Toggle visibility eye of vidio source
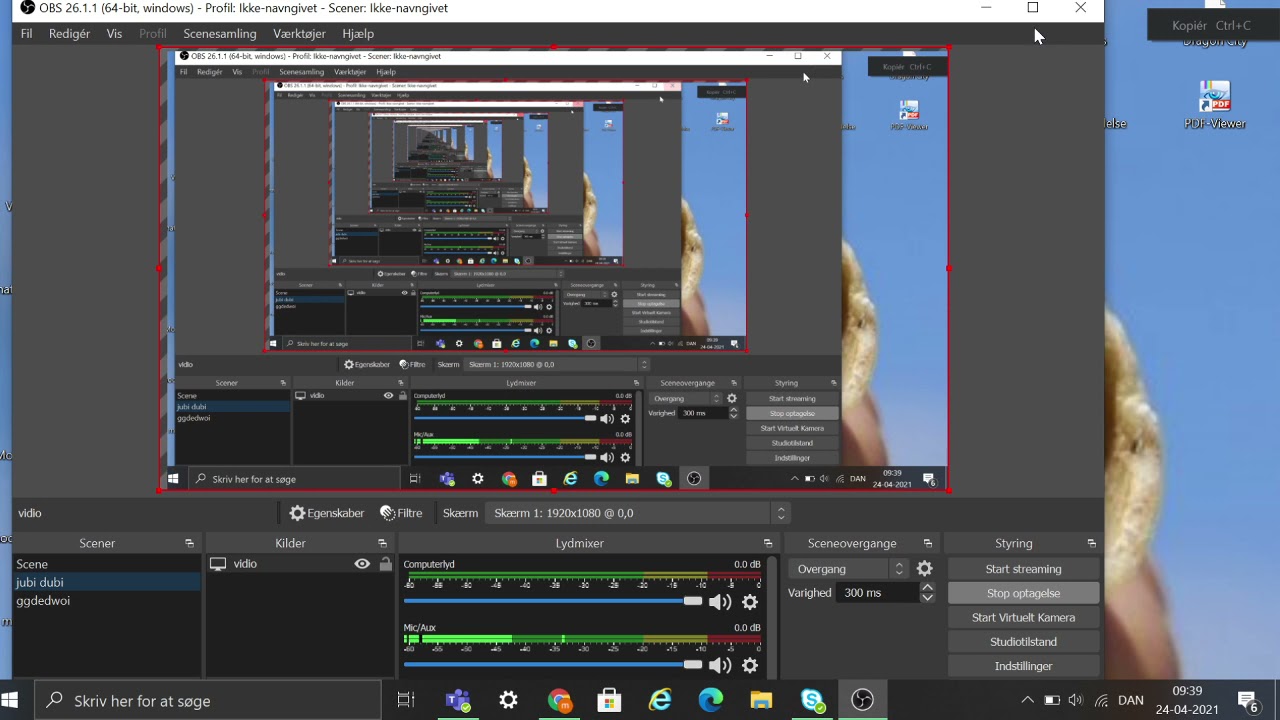The height and width of the screenshot is (720, 1280). tap(362, 564)
